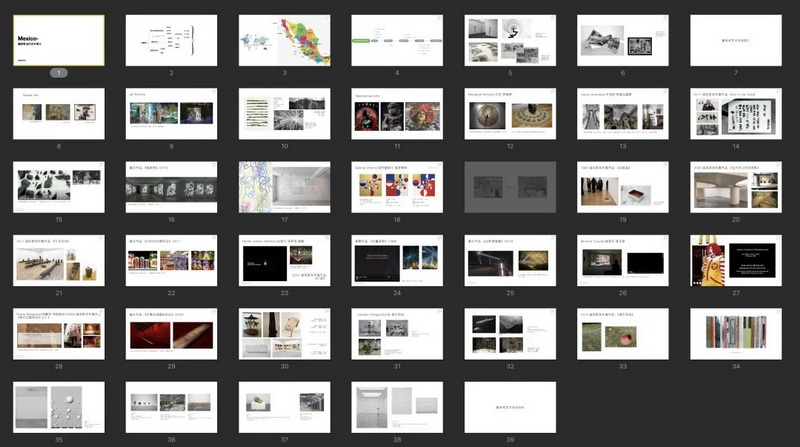Select slide 2 with the mind map diagram
Image resolution: width=800 pixels, height=447 pixels.
pos(171,40)
